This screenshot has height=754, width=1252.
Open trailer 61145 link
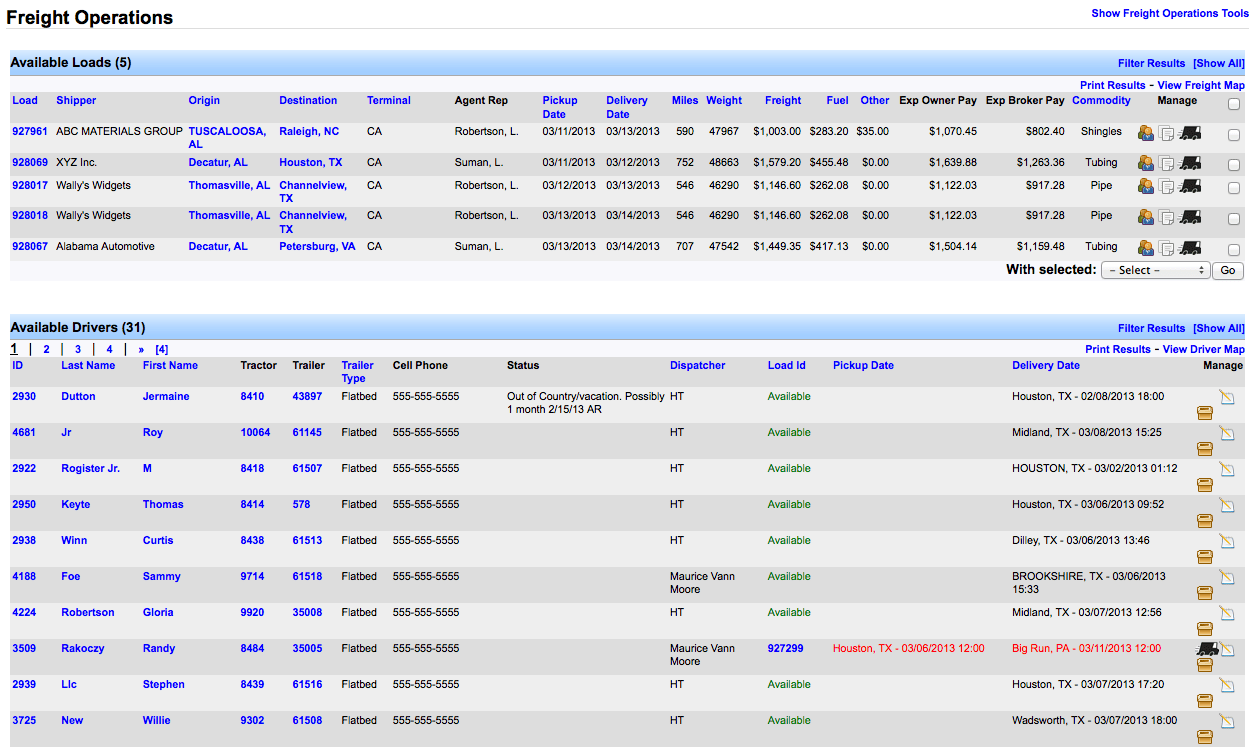click(307, 432)
